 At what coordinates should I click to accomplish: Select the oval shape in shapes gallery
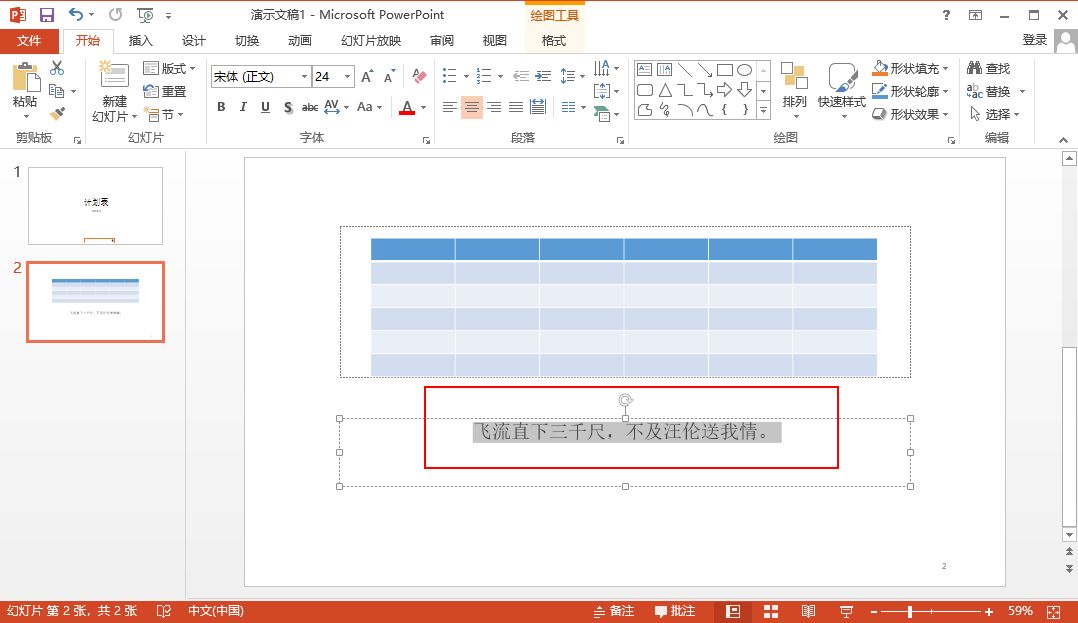pyautogui.click(x=745, y=70)
